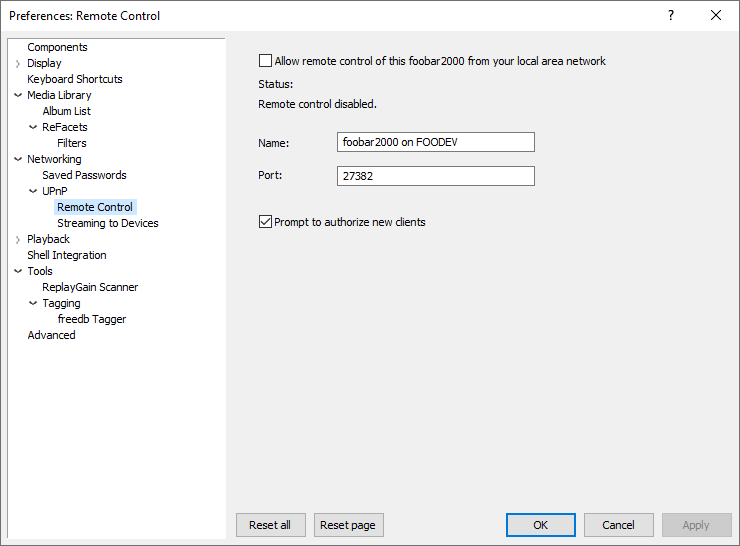Click the Reset all button
Screen dimensions: 740x546
(x=270, y=525)
